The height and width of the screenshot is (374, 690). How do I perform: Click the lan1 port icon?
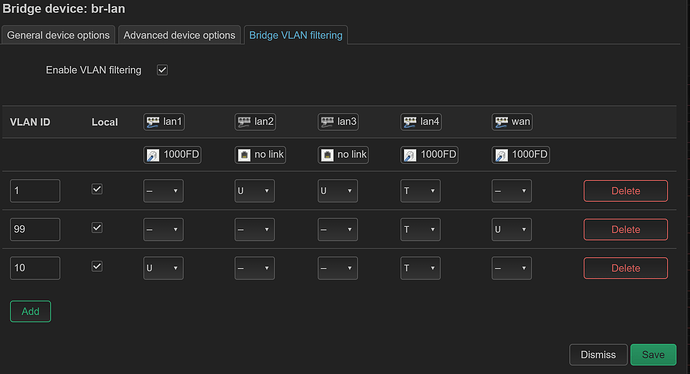[153, 122]
